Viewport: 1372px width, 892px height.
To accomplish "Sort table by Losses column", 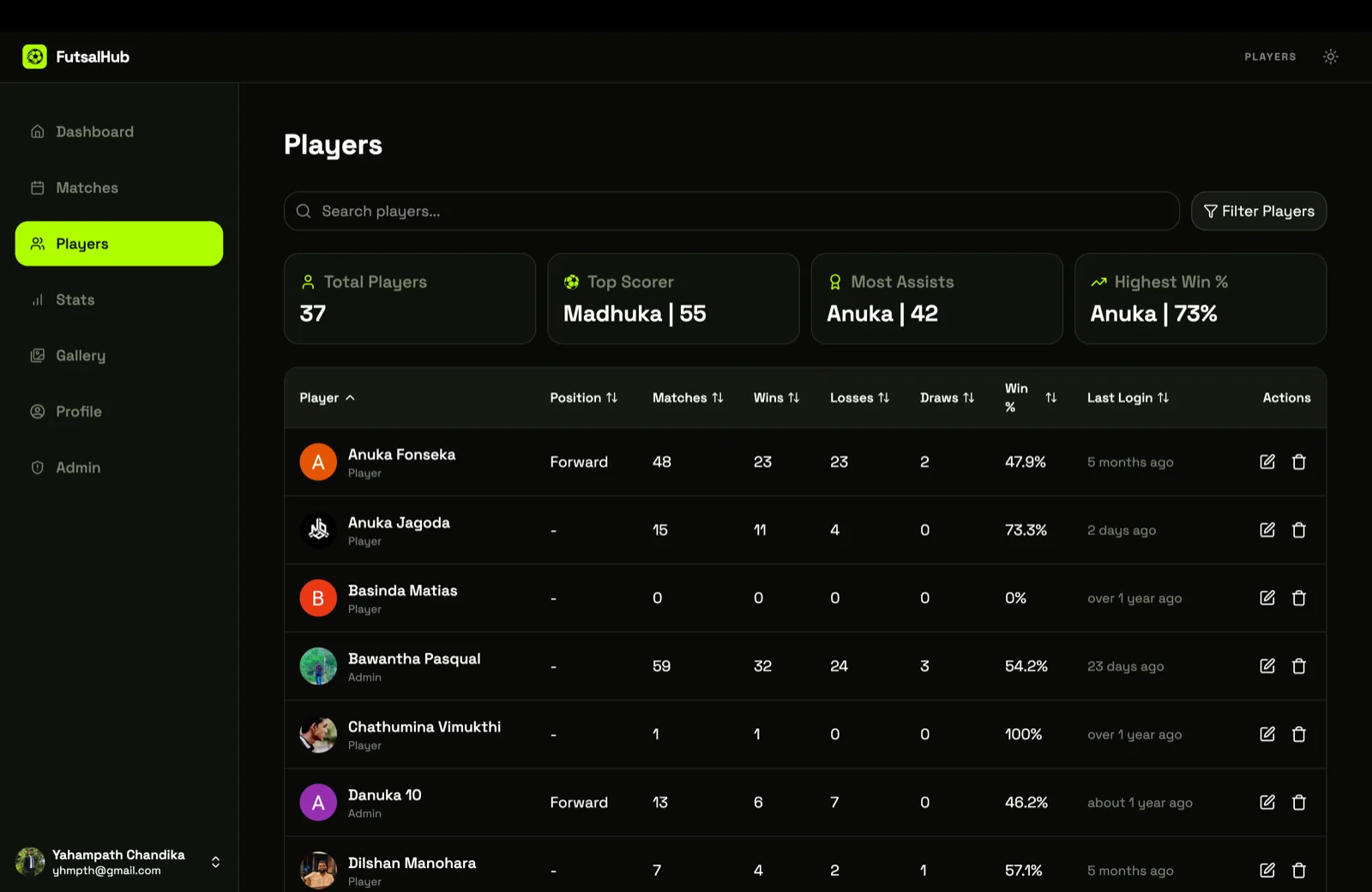I will [859, 398].
